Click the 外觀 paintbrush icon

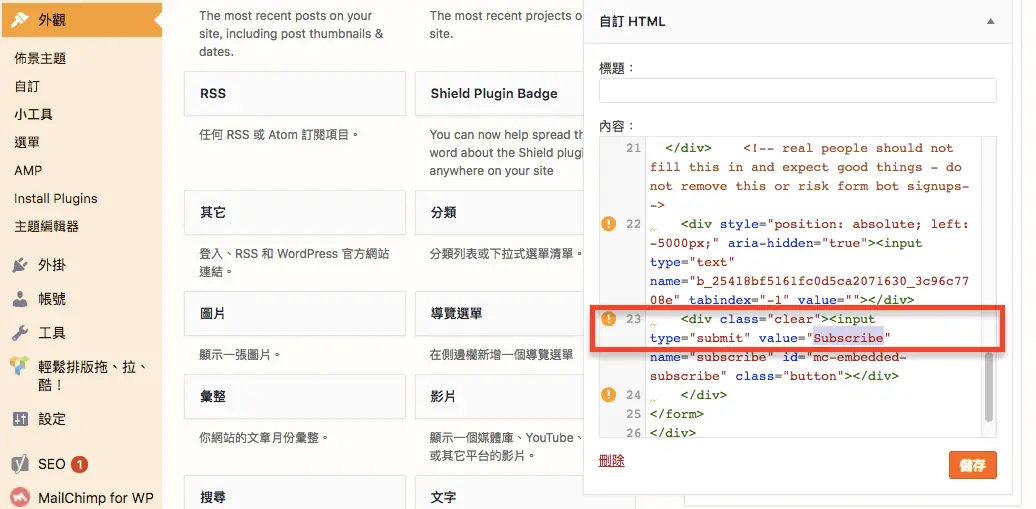pyautogui.click(x=20, y=20)
